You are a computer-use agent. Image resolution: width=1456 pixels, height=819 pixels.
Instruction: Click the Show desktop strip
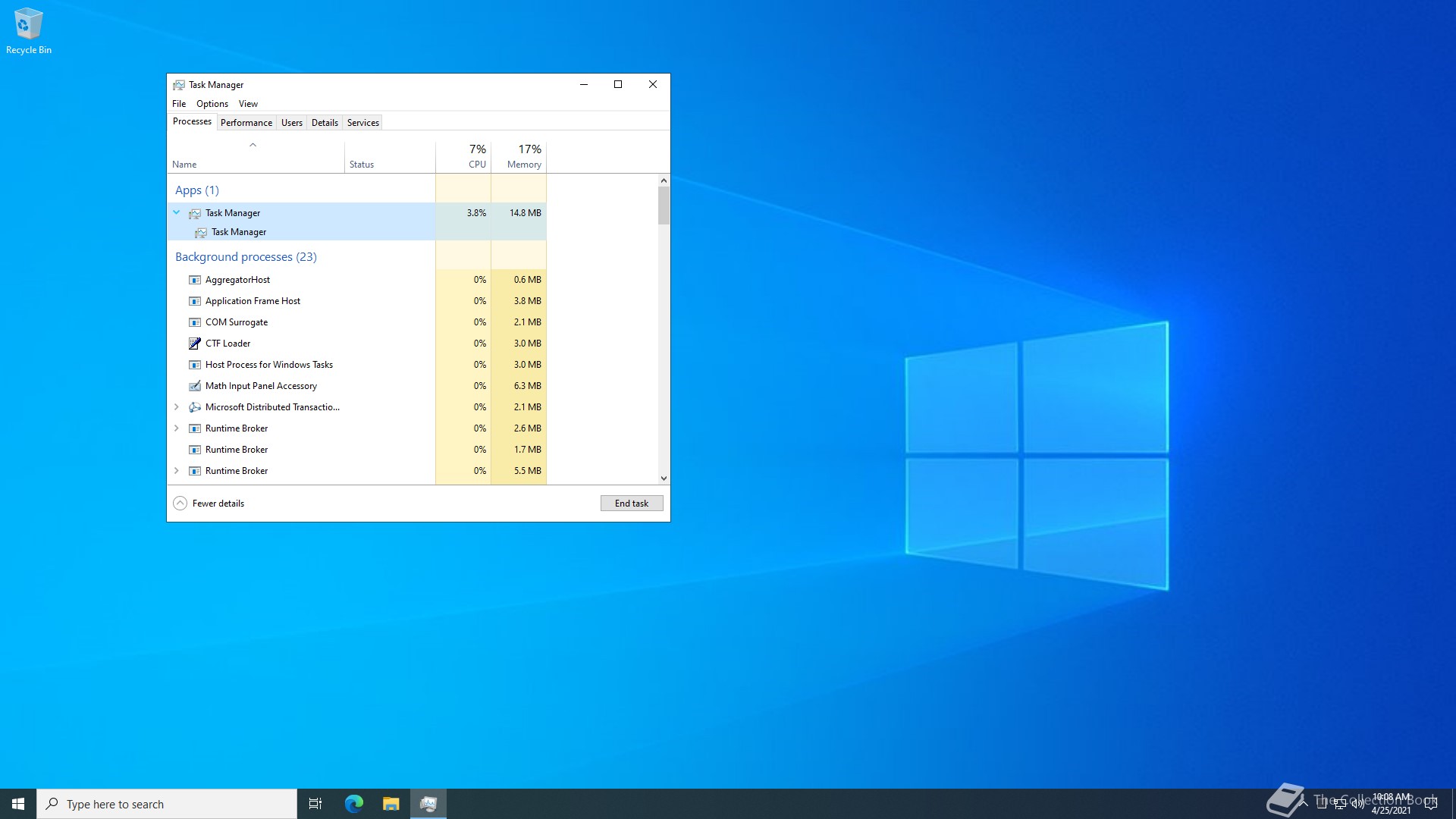[1454, 804]
